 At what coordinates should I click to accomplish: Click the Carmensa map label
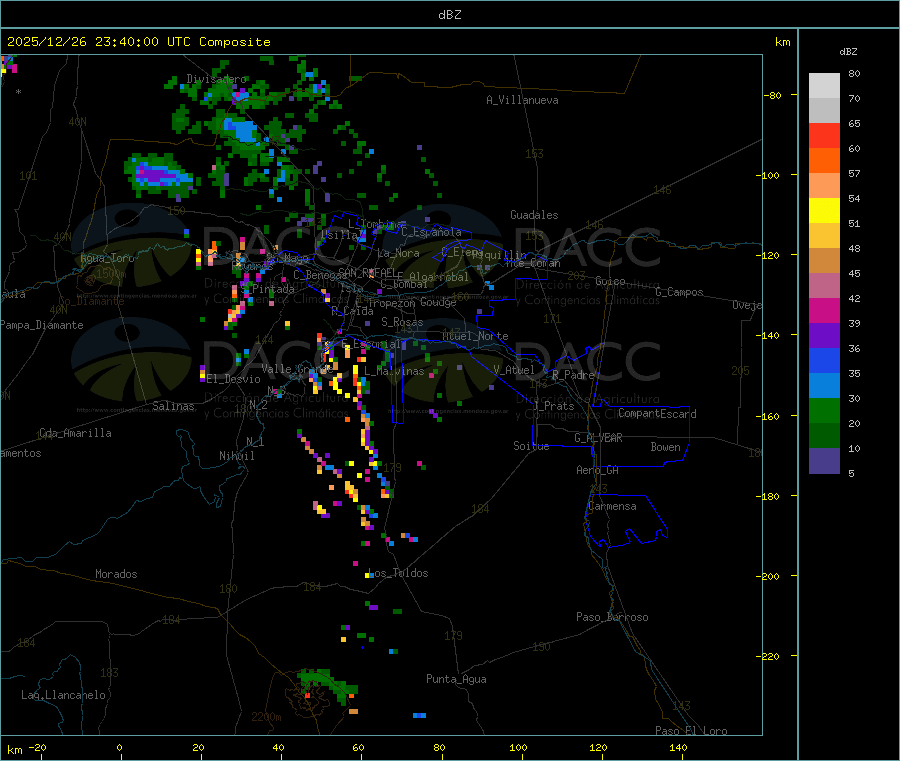click(x=612, y=507)
